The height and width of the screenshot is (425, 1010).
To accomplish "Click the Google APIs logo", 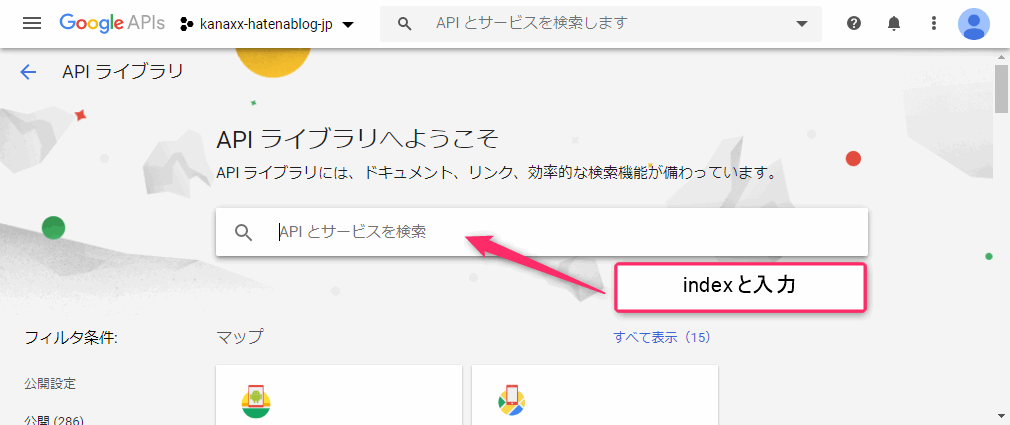I will 112,24.
